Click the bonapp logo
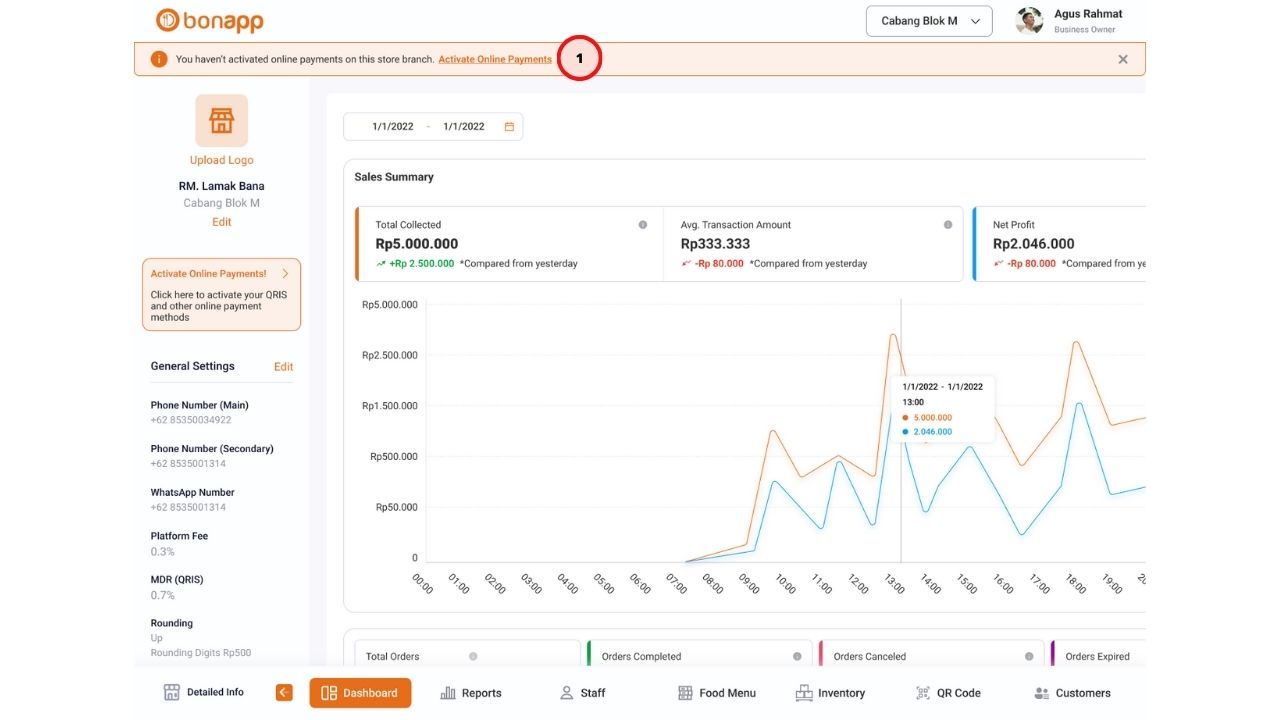 (x=210, y=20)
